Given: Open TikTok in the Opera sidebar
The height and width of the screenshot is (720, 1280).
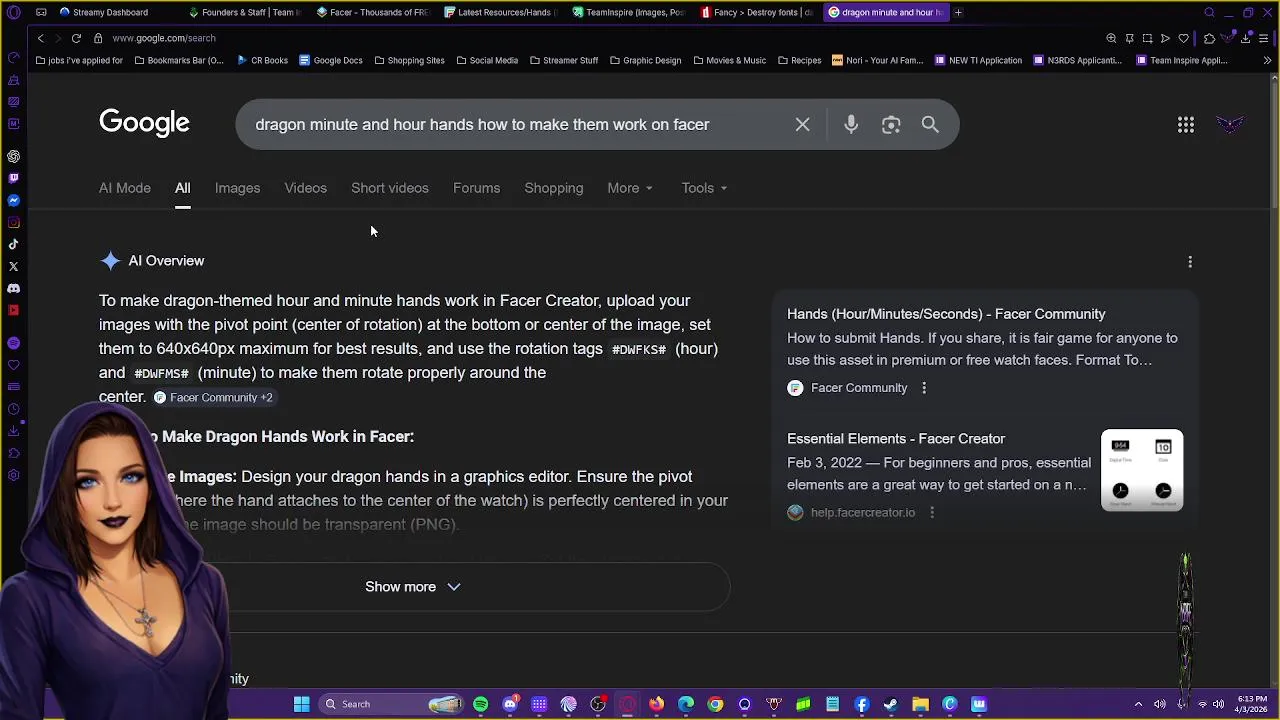Looking at the screenshot, I should pos(13,244).
